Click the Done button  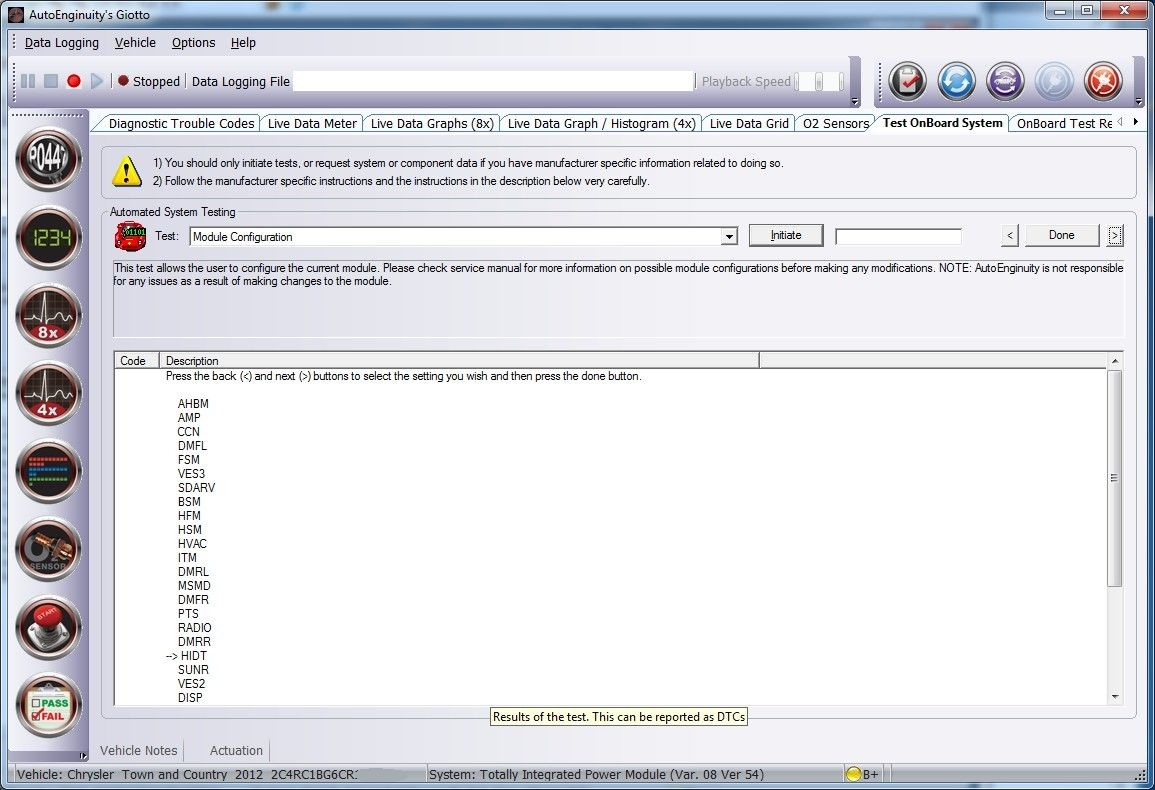[1061, 236]
